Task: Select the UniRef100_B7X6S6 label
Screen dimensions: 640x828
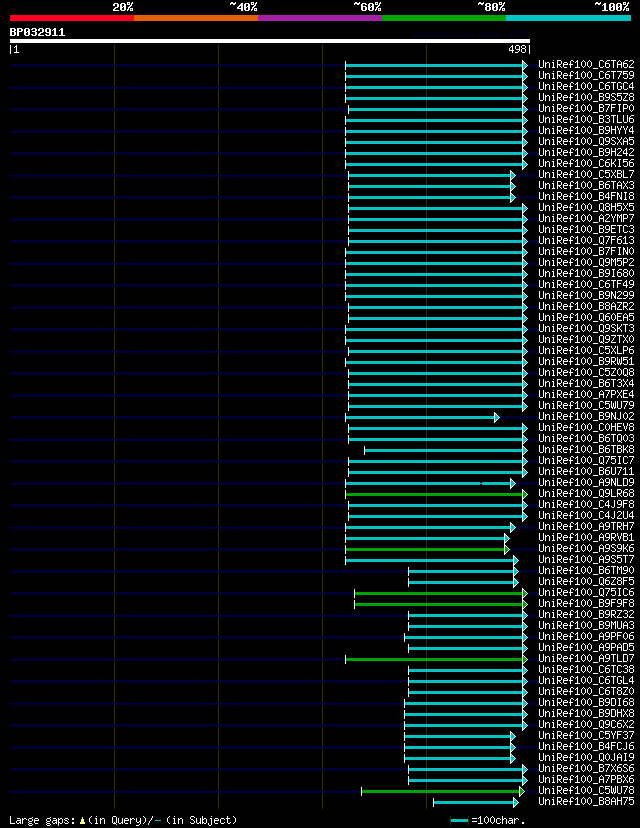Action: [586, 768]
